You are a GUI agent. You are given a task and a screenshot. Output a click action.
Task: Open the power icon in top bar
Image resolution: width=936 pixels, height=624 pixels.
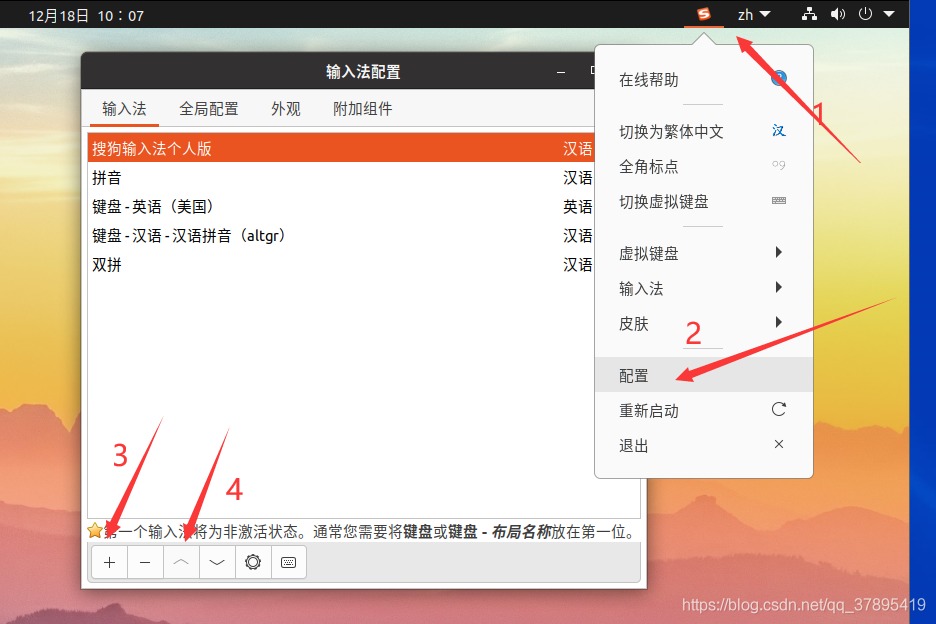coord(865,14)
